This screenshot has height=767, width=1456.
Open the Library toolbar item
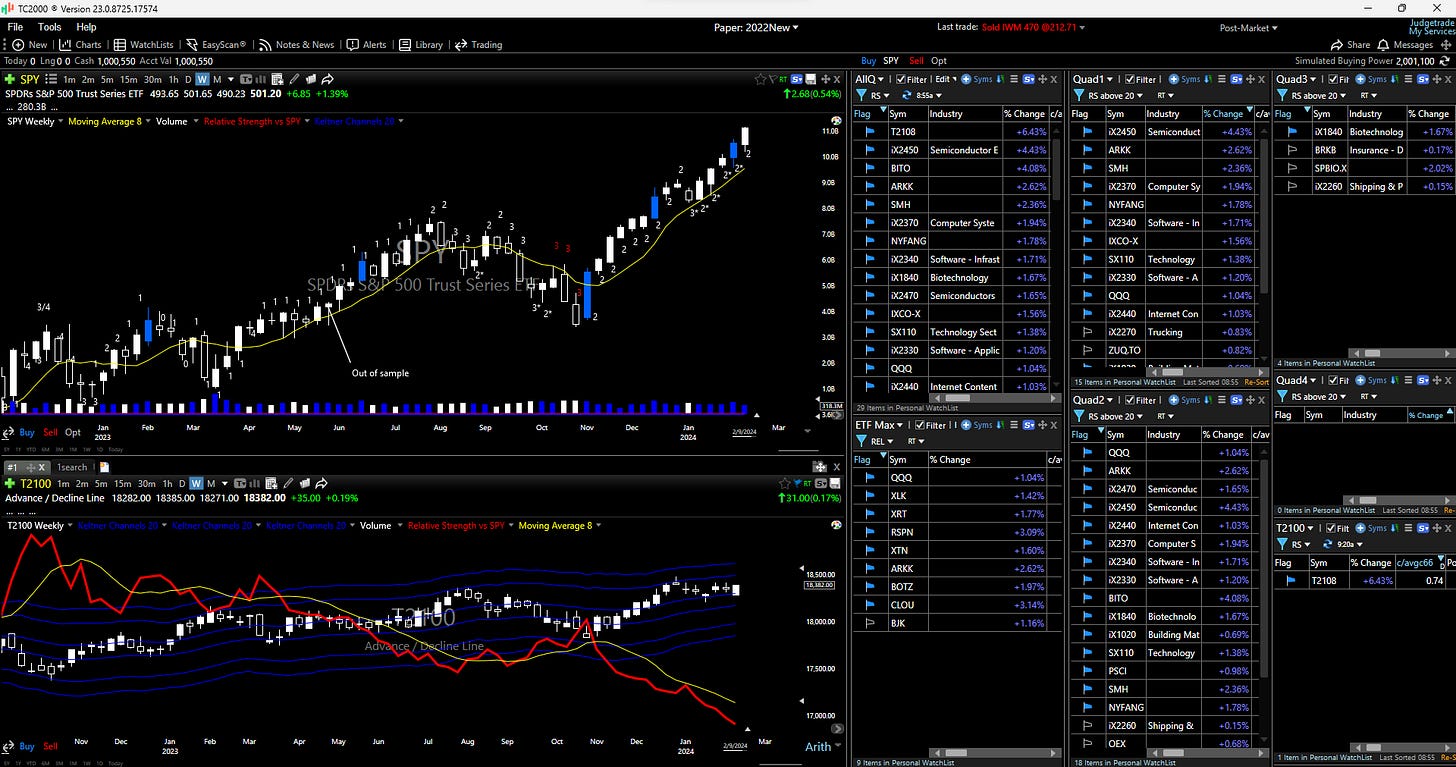pos(421,45)
